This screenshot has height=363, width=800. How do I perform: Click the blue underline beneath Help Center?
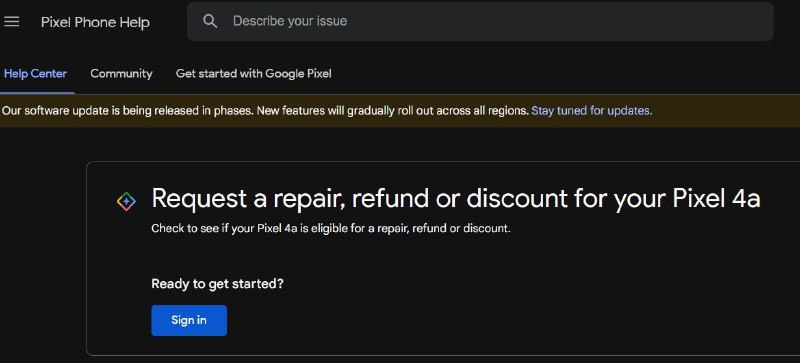pyautogui.click(x=38, y=93)
